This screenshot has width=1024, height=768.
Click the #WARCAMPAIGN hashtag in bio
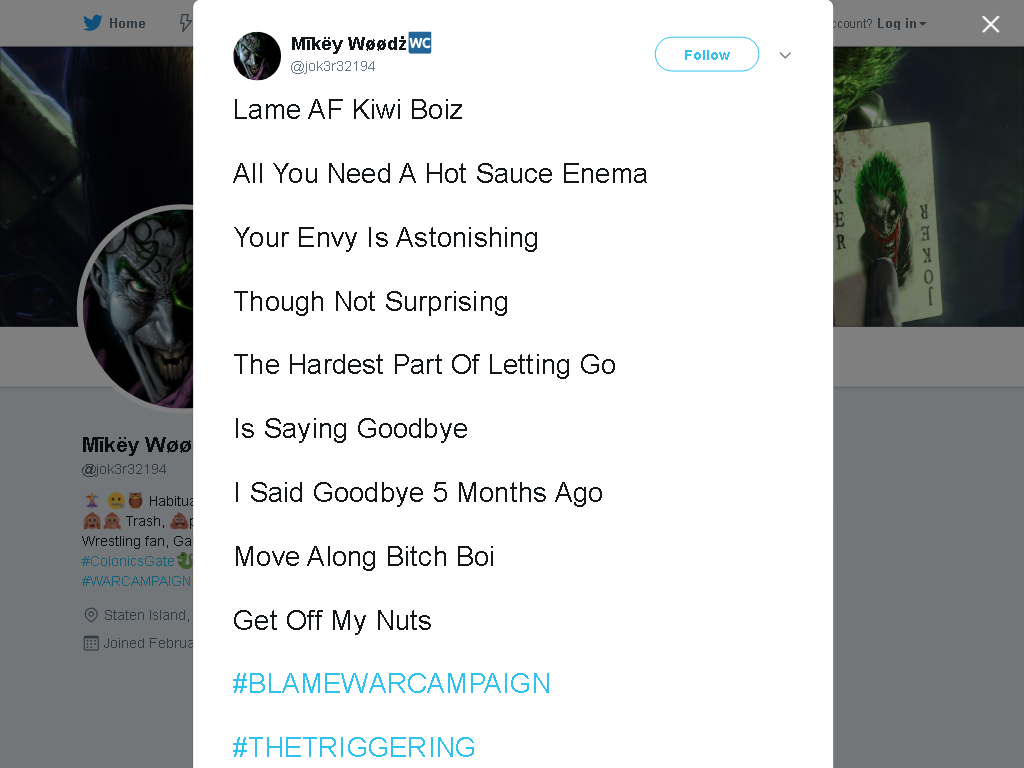click(136, 581)
